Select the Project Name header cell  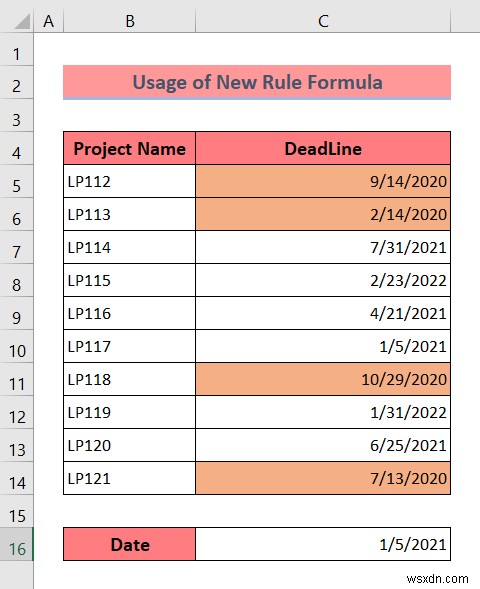[130, 148]
